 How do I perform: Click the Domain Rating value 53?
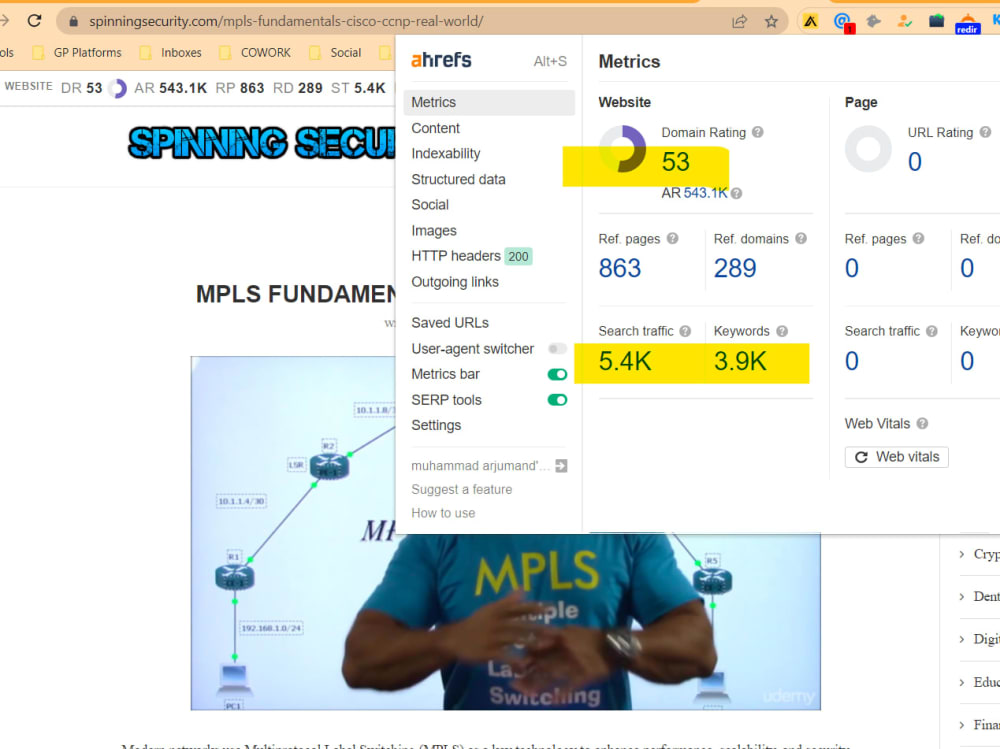click(x=675, y=162)
